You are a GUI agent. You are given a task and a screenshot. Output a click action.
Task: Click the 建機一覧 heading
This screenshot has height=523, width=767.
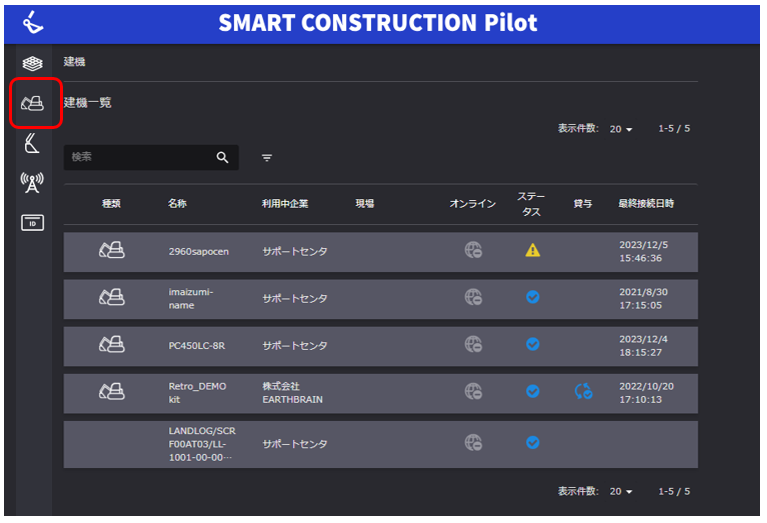pos(88,103)
